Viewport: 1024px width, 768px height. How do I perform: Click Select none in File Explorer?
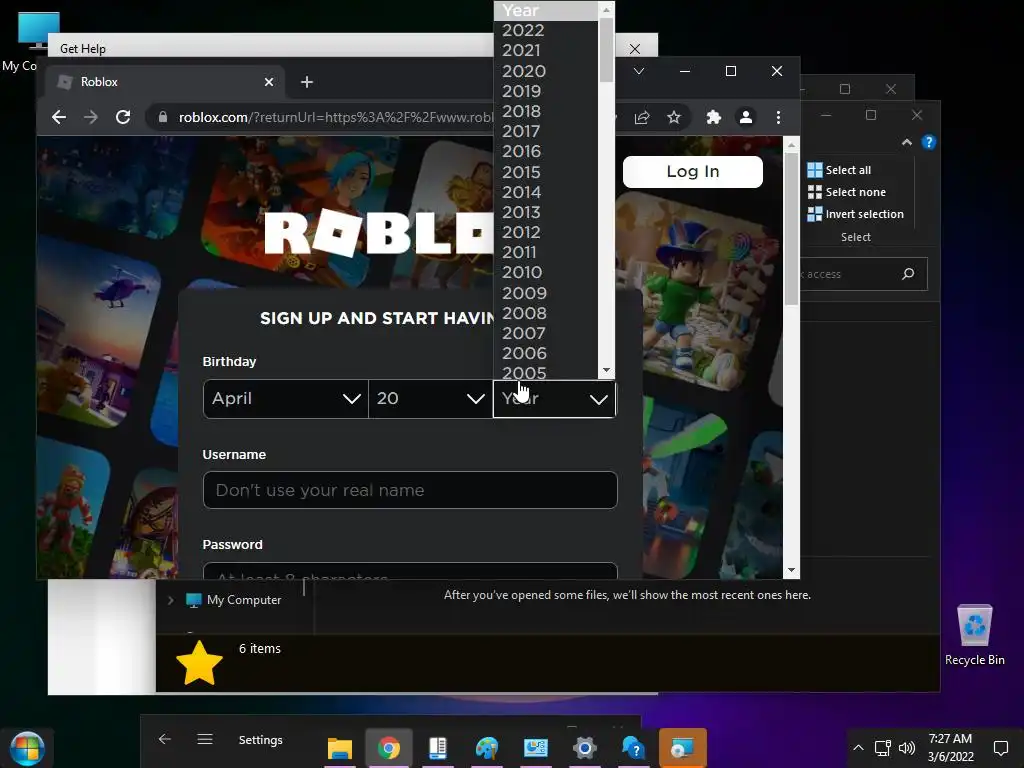point(847,192)
